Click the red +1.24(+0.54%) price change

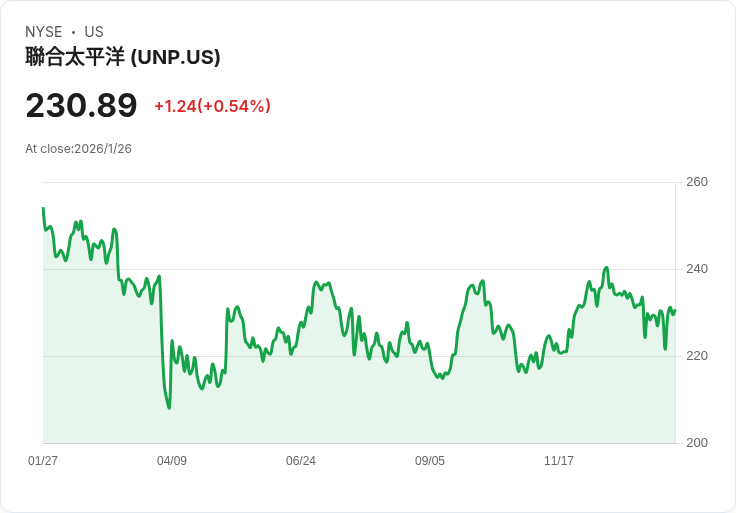coord(212,106)
